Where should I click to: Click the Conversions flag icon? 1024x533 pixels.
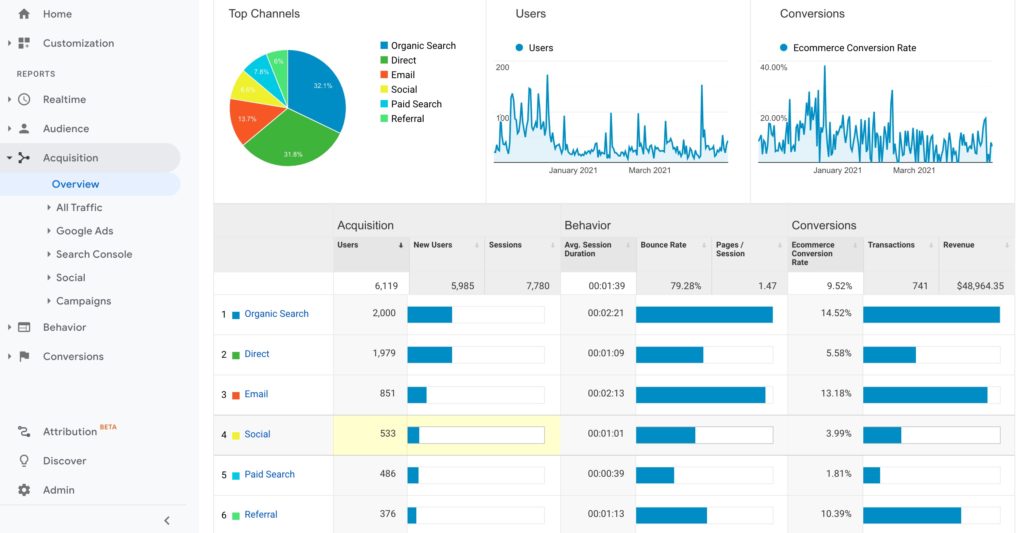[x=24, y=356]
